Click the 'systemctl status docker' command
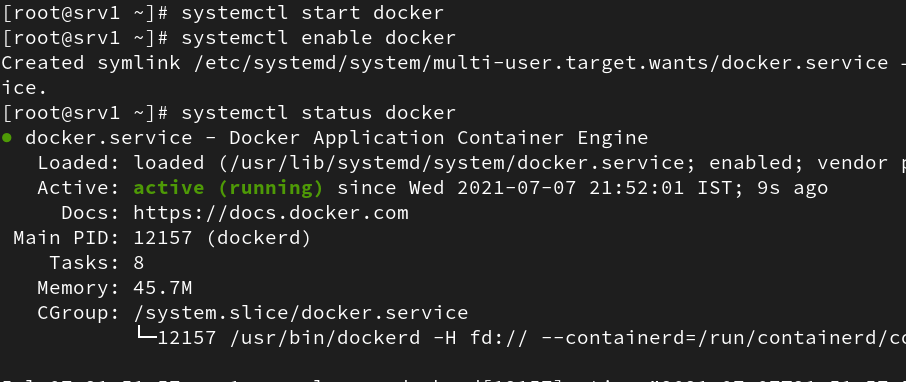 pos(318,113)
